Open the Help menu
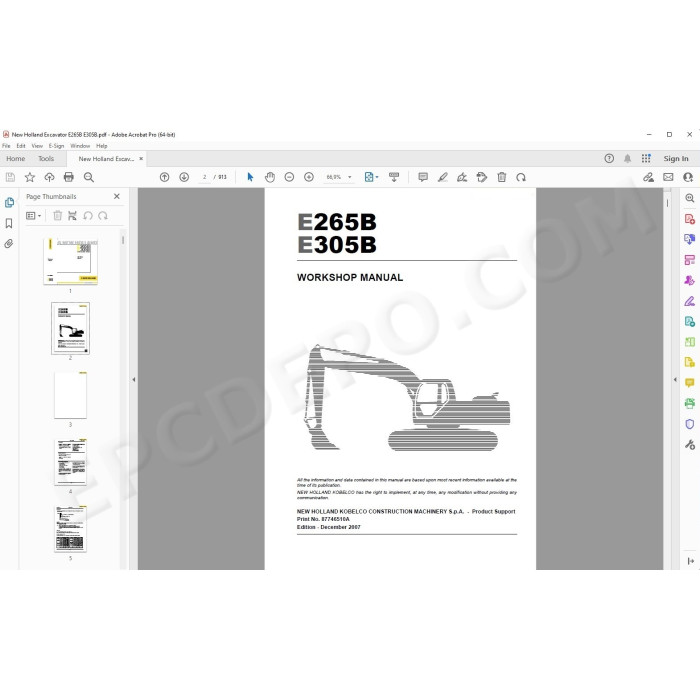700x700 pixels. (x=101, y=146)
